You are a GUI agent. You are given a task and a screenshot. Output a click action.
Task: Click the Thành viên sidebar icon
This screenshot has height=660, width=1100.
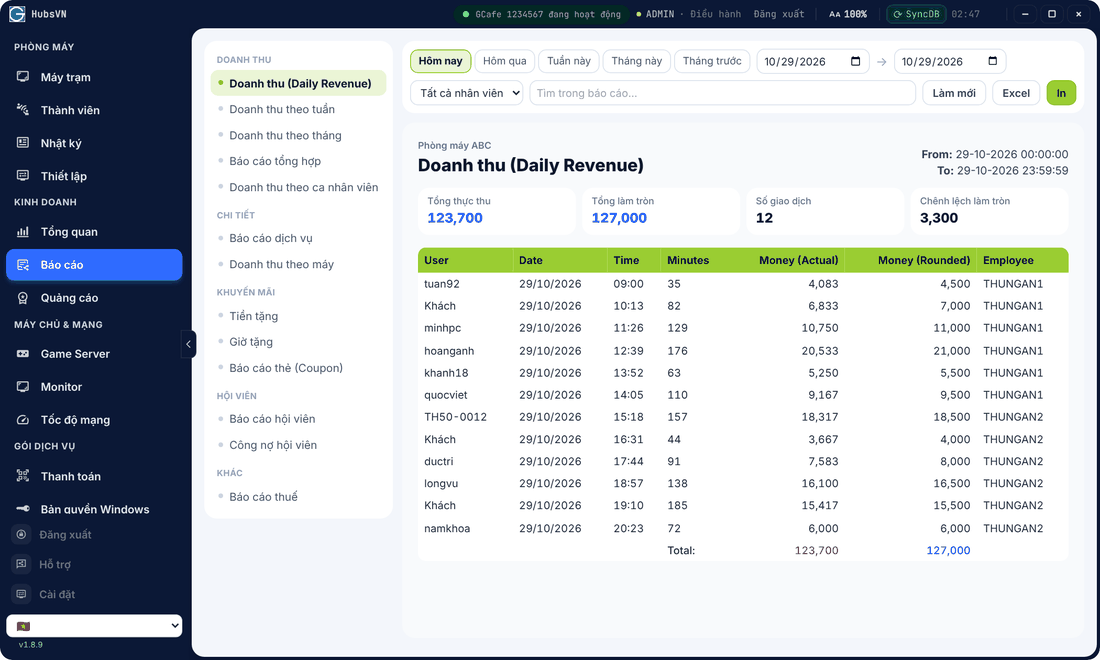pos(23,110)
